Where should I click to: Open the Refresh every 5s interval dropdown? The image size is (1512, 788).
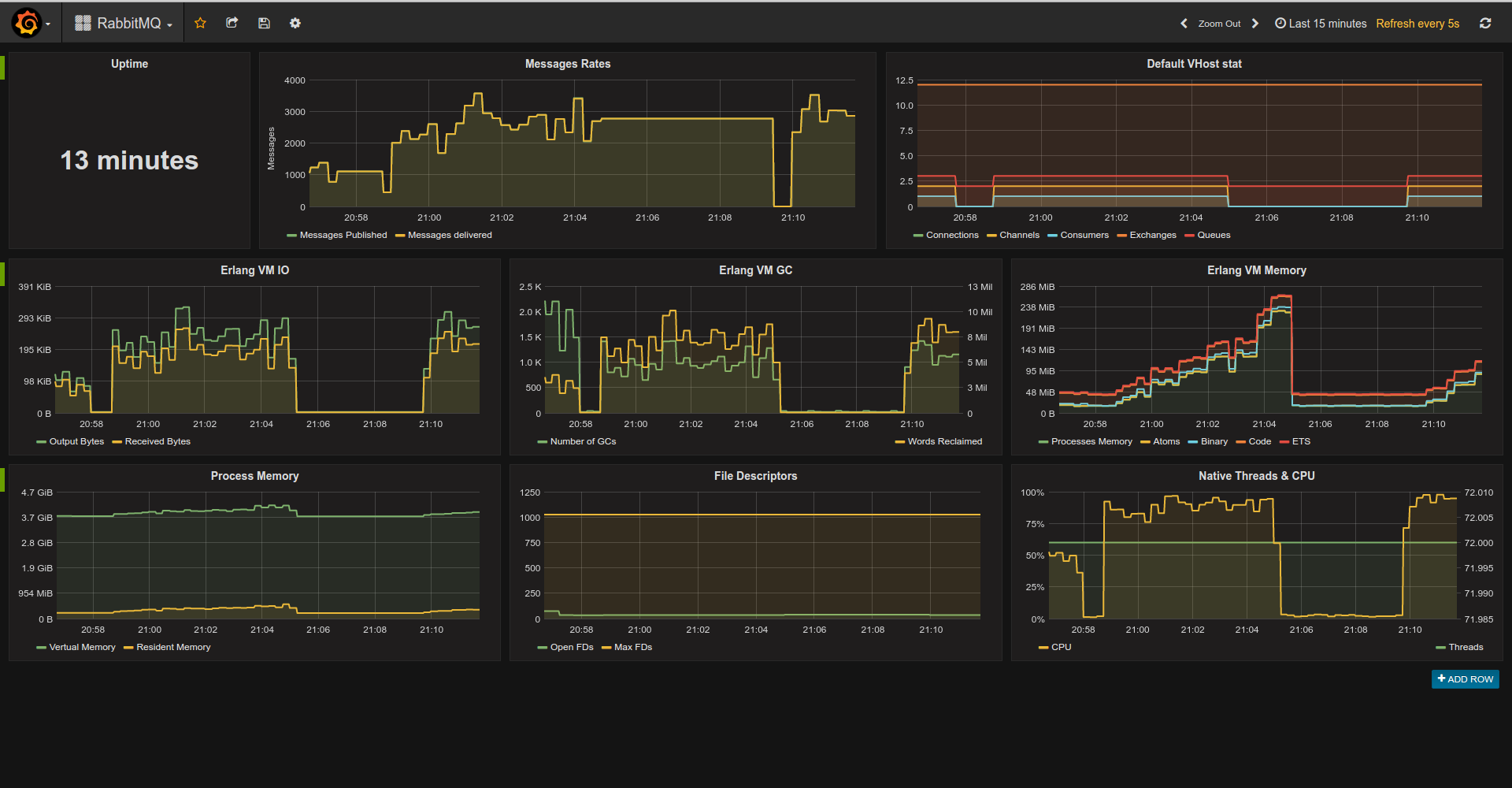(1417, 23)
